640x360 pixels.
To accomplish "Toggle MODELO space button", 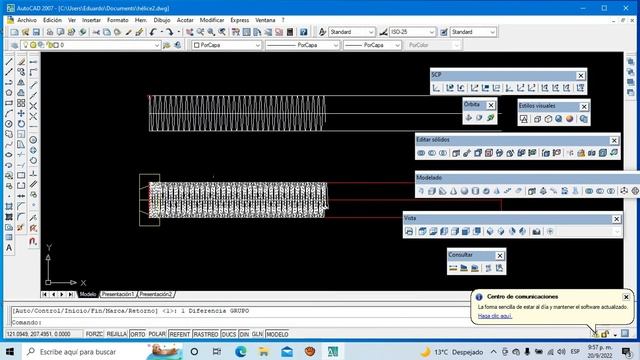I will click(277, 334).
